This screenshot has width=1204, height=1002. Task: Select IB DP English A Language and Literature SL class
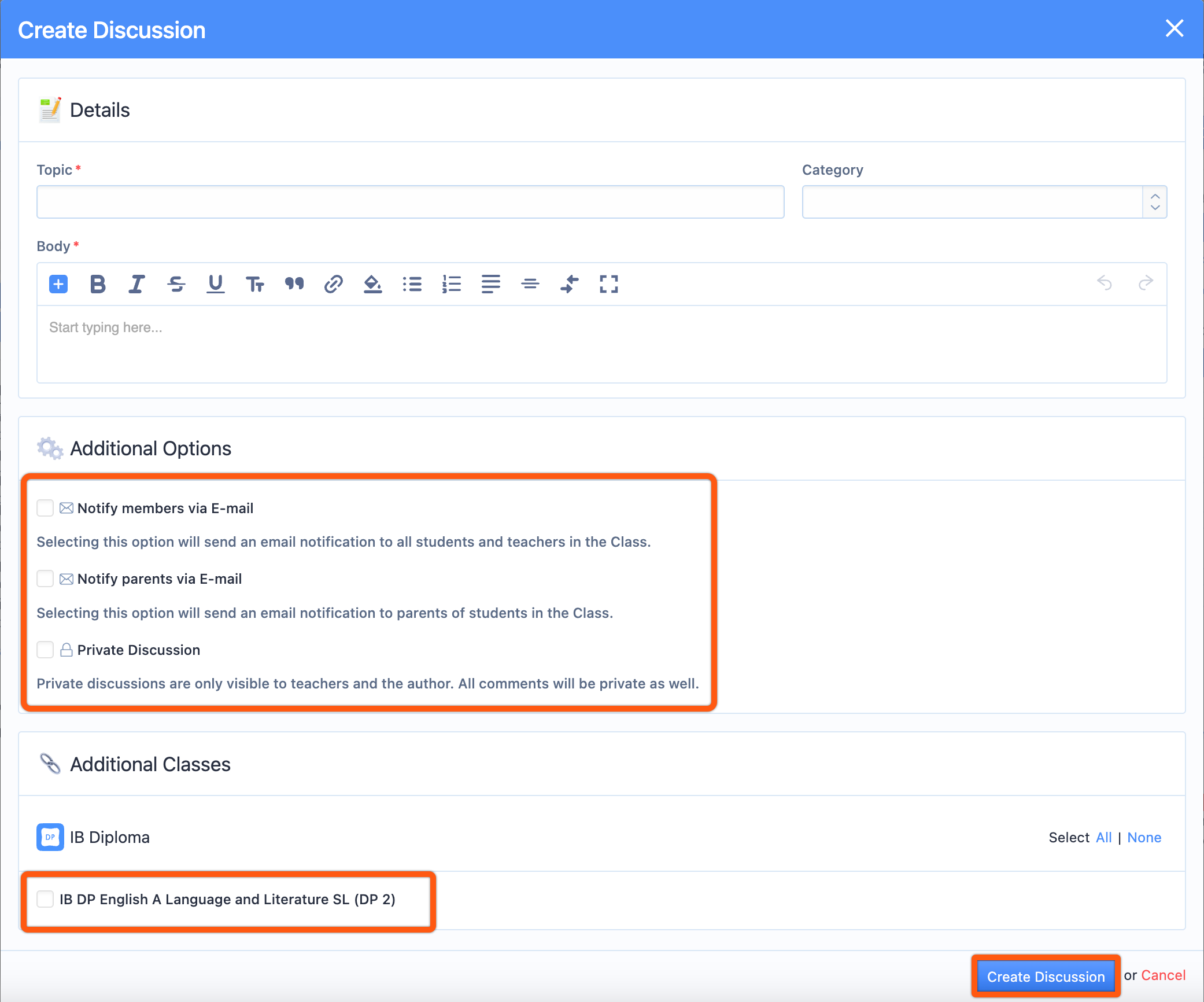click(45, 899)
